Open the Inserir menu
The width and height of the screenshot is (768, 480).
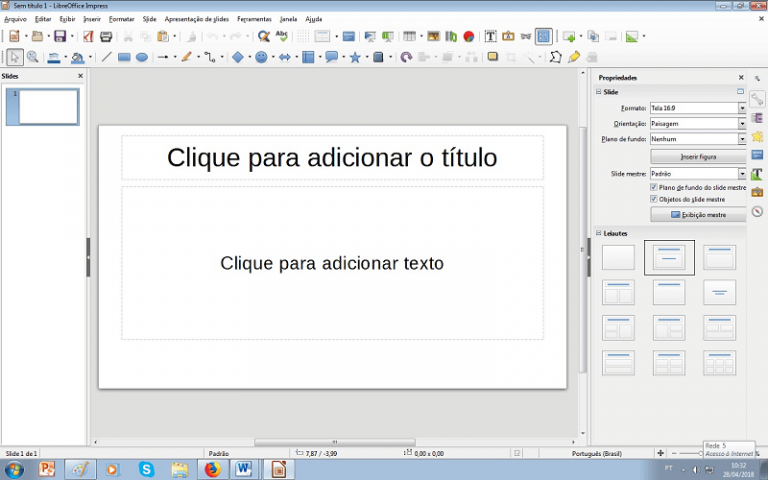[92, 19]
